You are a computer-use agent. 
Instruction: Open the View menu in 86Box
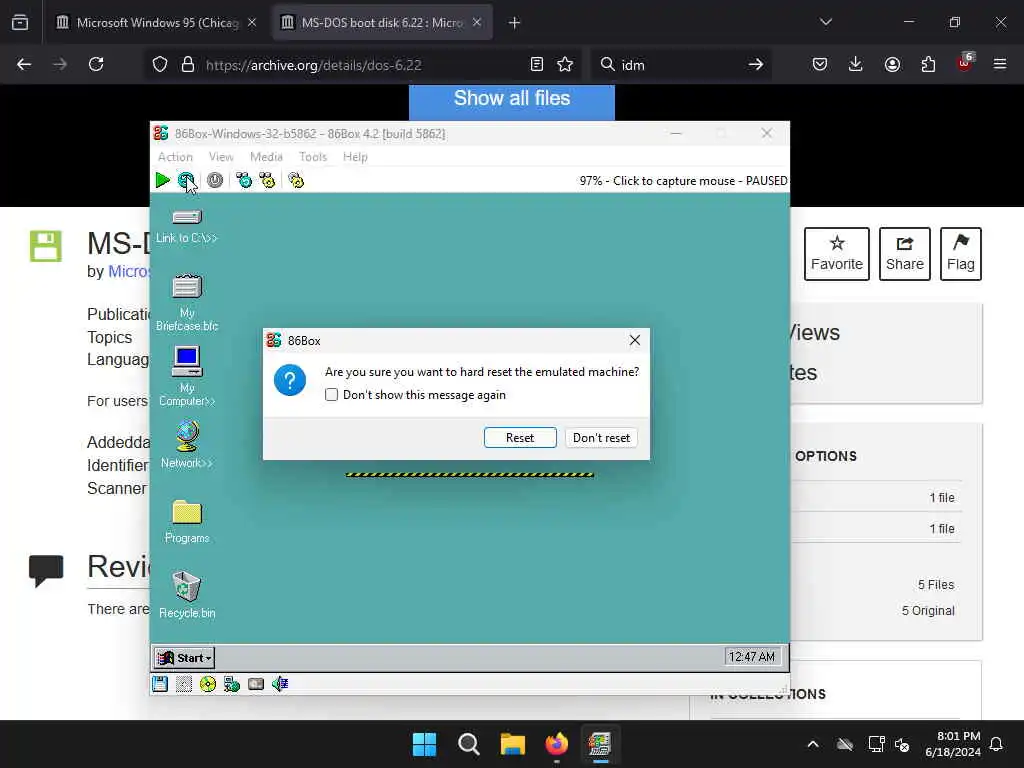coord(221,157)
